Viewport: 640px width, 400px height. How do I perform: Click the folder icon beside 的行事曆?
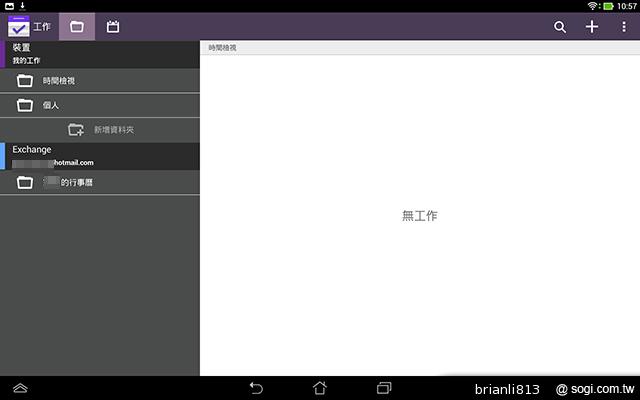pos(24,182)
